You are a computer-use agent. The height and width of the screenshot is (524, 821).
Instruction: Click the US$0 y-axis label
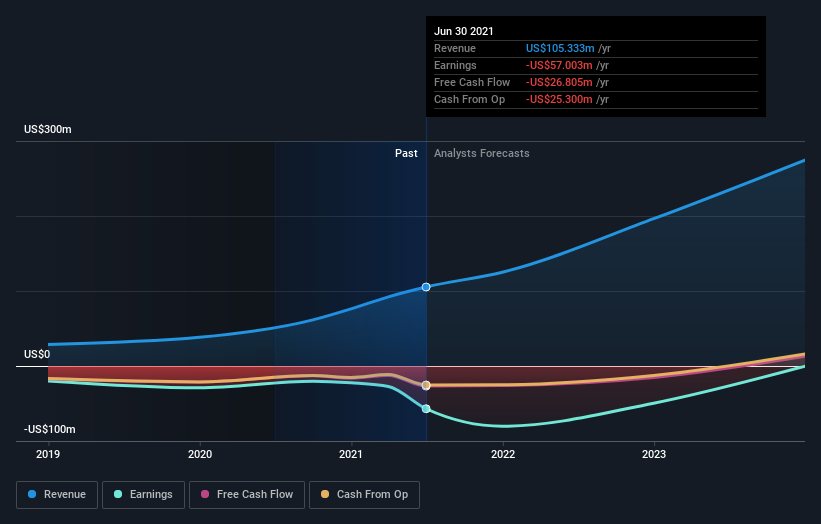(x=37, y=354)
